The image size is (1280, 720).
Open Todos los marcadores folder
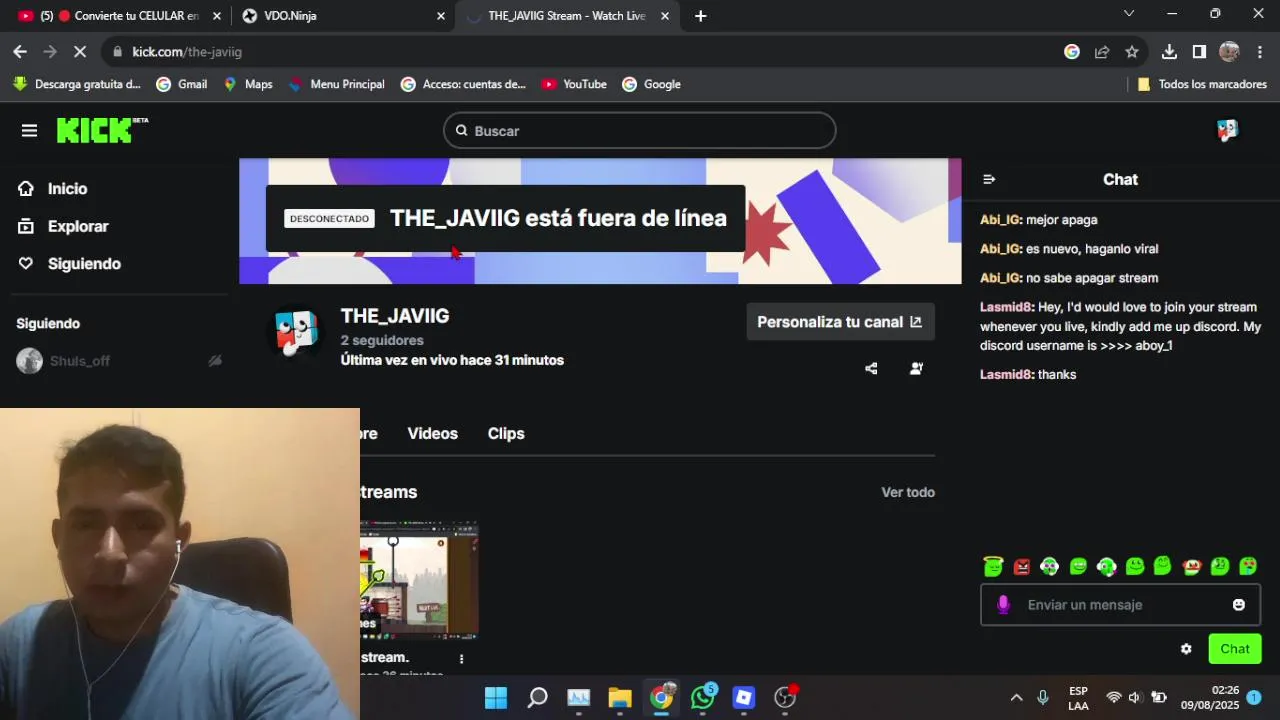(1202, 85)
